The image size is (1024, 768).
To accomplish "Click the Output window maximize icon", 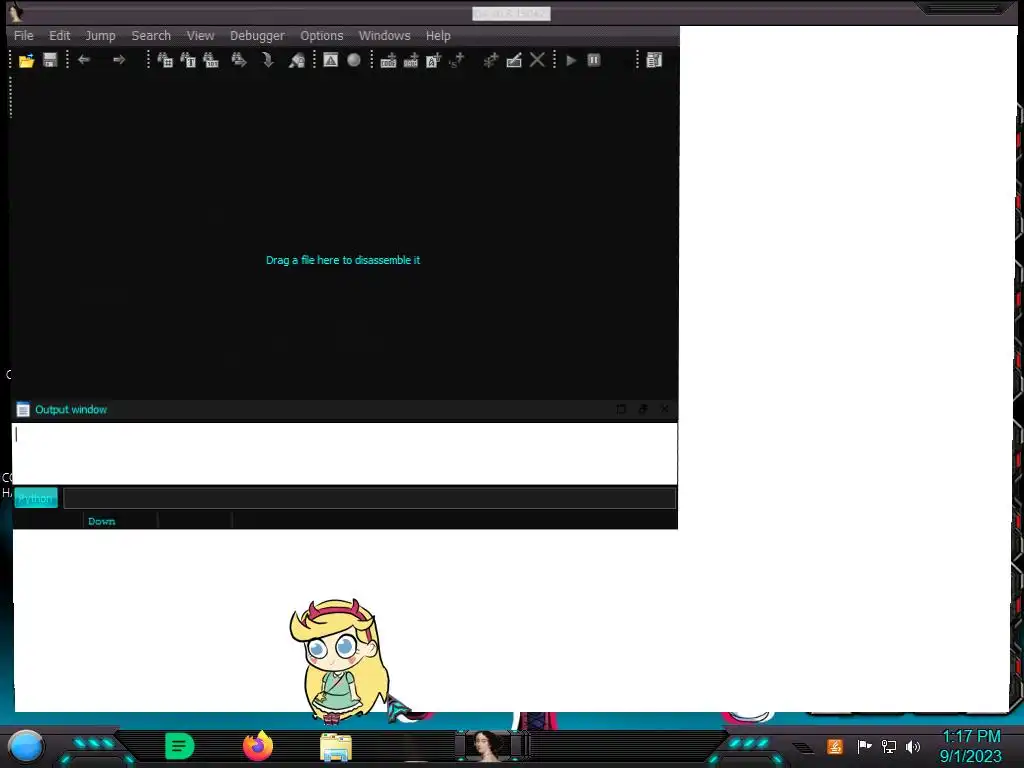I will (621, 409).
